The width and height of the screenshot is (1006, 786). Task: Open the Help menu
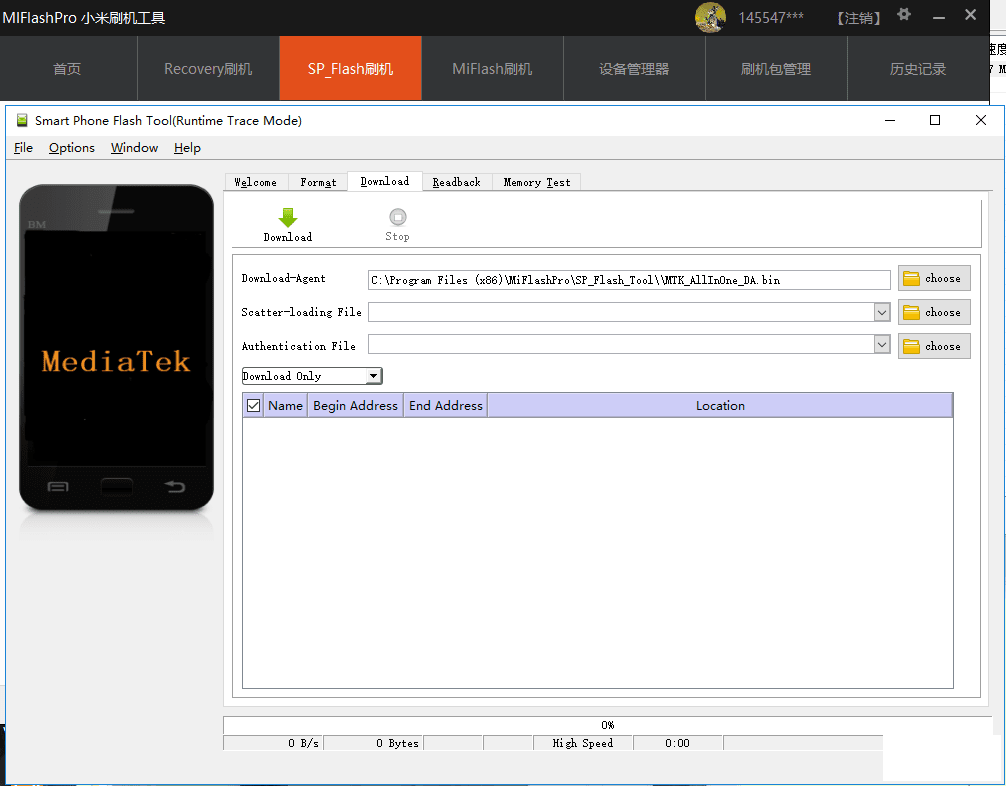187,148
